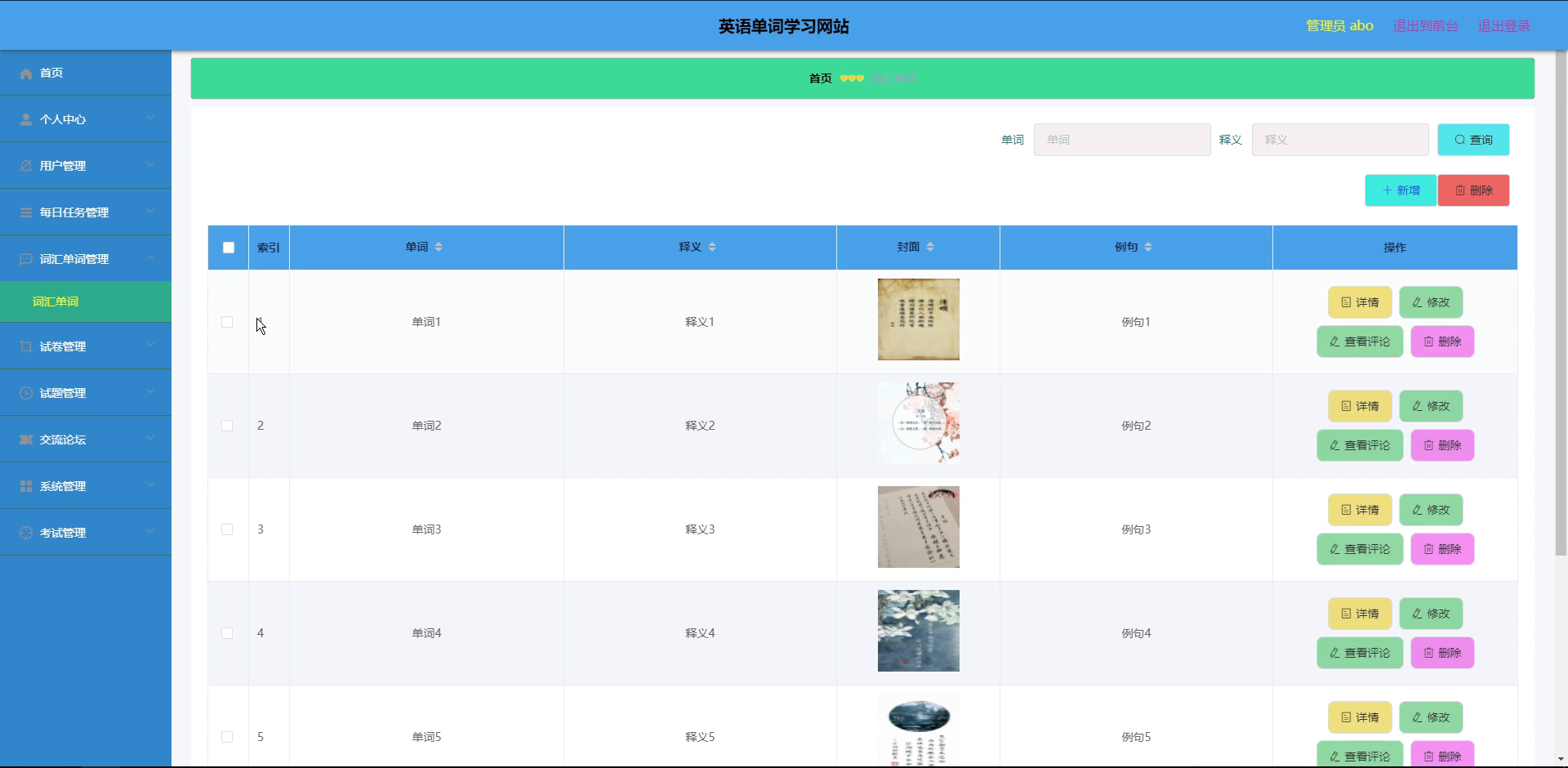
Task: Open the 系统管理 menu
Action: point(86,486)
